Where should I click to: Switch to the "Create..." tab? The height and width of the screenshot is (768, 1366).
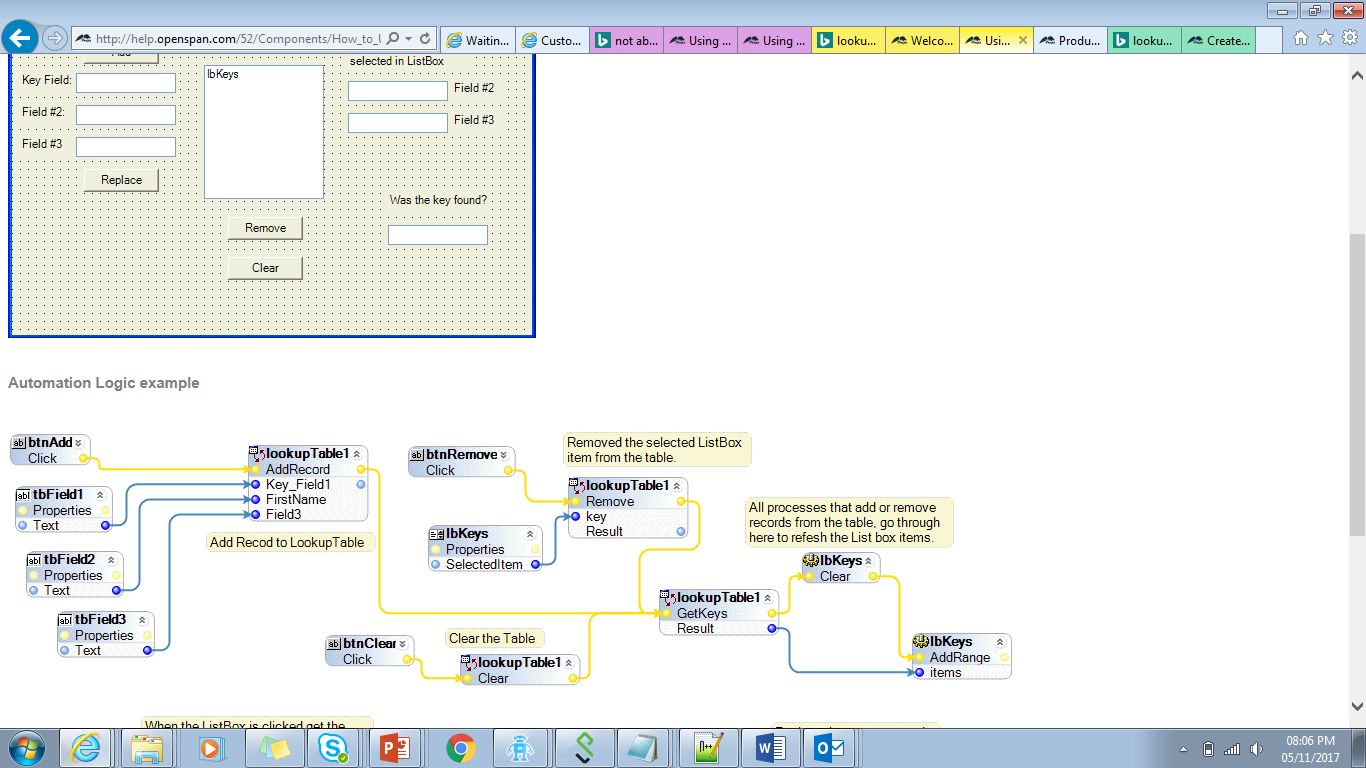click(x=1218, y=40)
